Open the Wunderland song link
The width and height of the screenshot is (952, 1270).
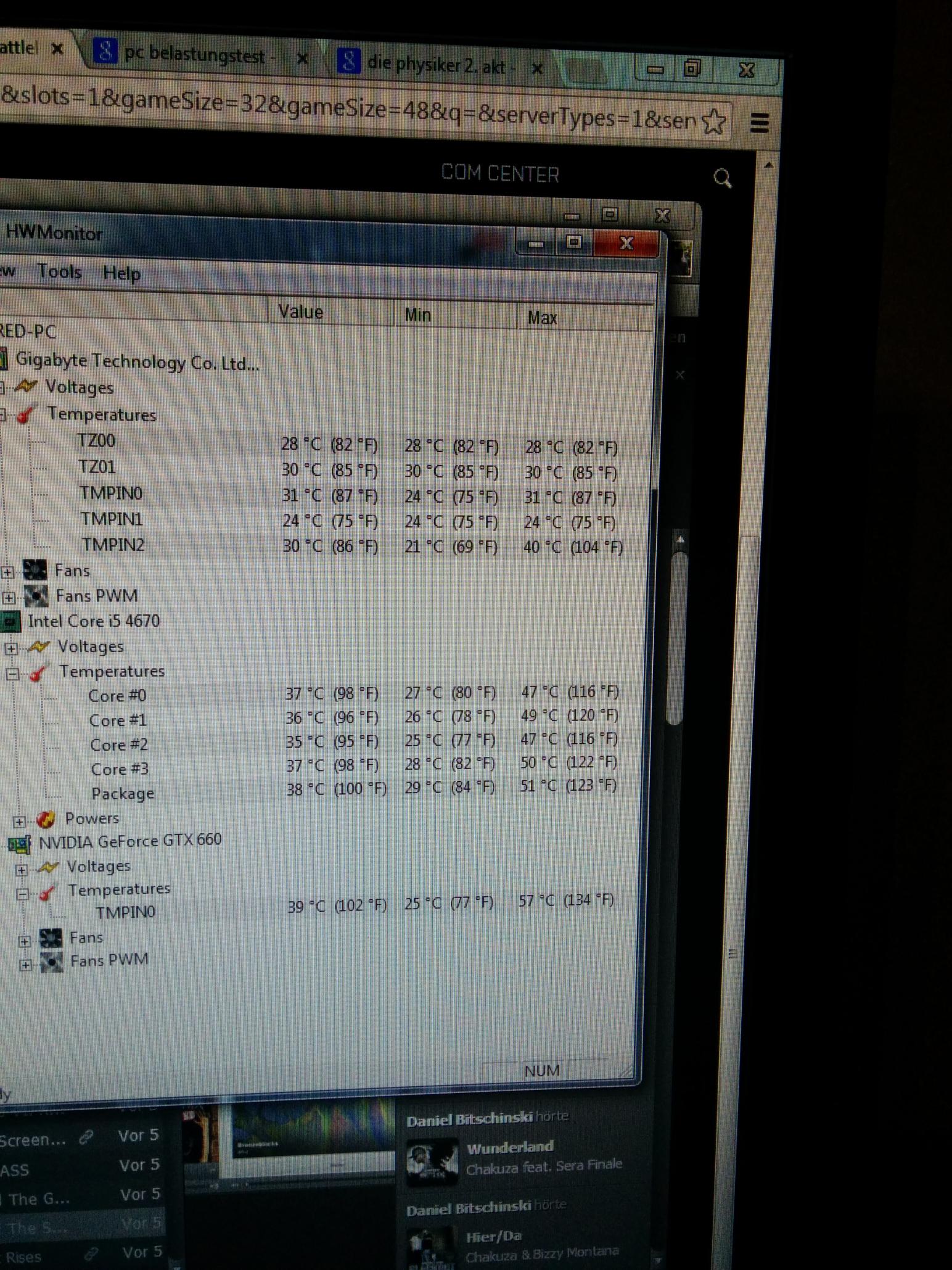510,1147
